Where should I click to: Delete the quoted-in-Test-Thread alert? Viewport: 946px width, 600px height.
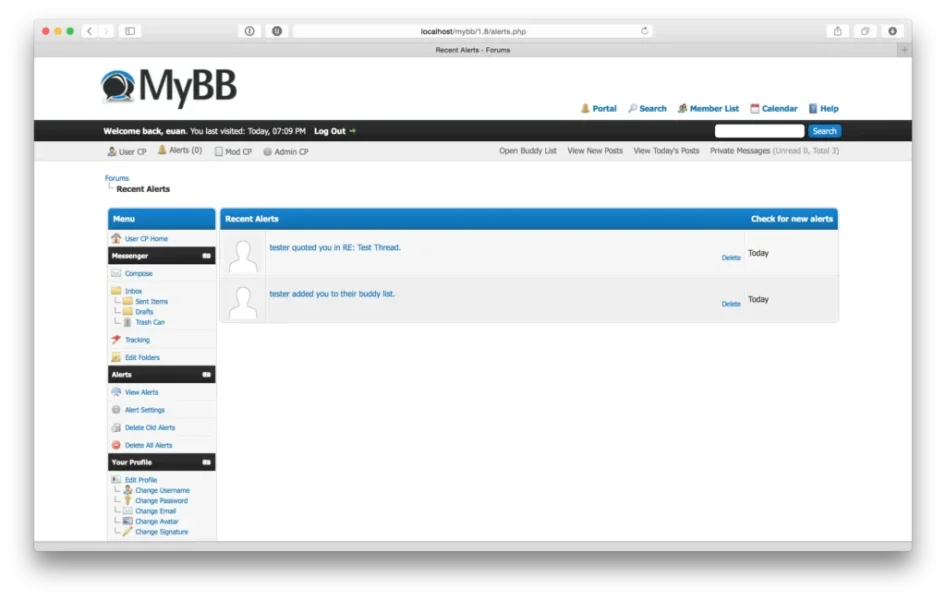(731, 258)
